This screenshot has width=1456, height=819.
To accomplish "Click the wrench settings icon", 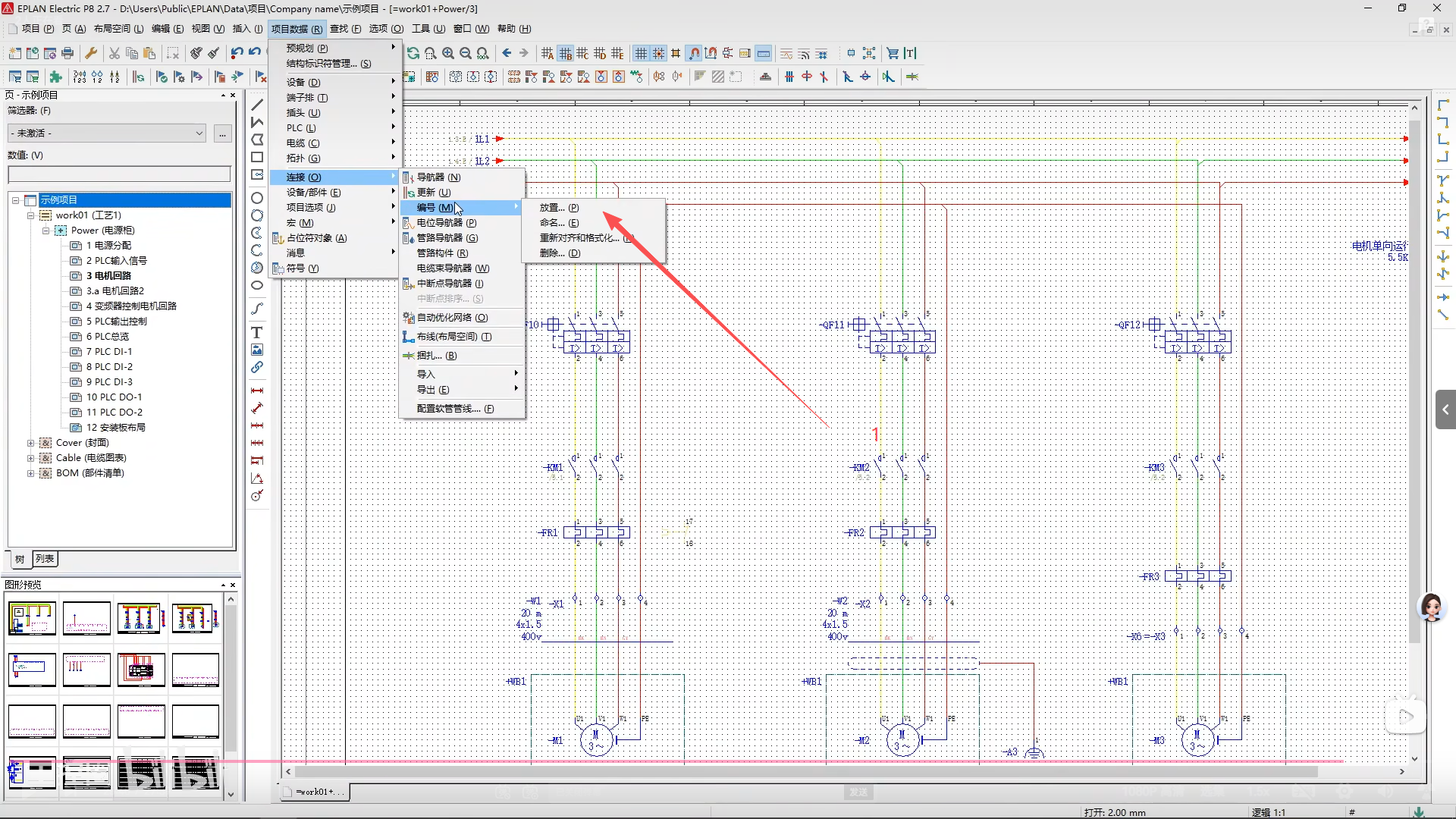I will [x=91, y=53].
